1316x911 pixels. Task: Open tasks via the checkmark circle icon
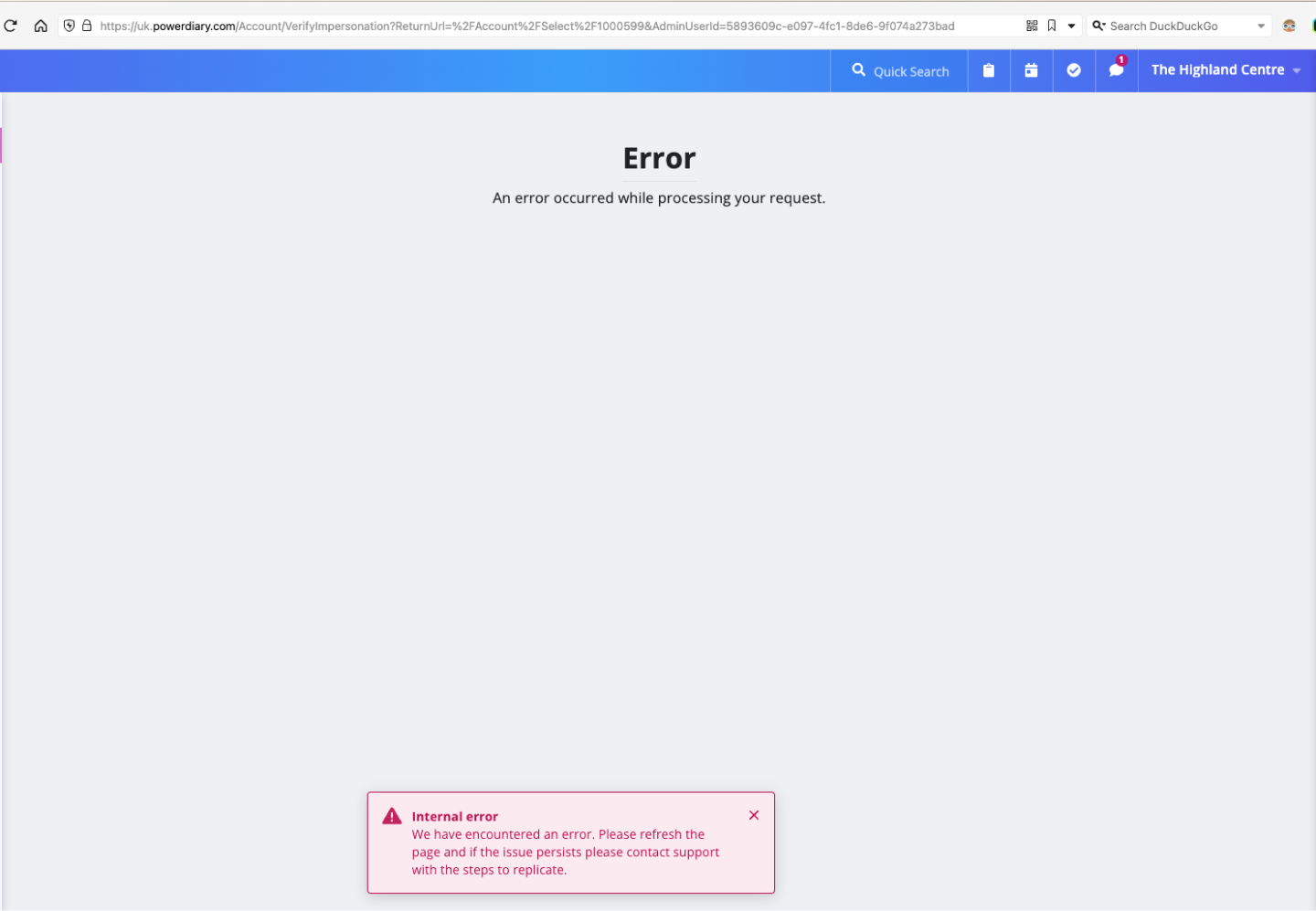(x=1074, y=70)
